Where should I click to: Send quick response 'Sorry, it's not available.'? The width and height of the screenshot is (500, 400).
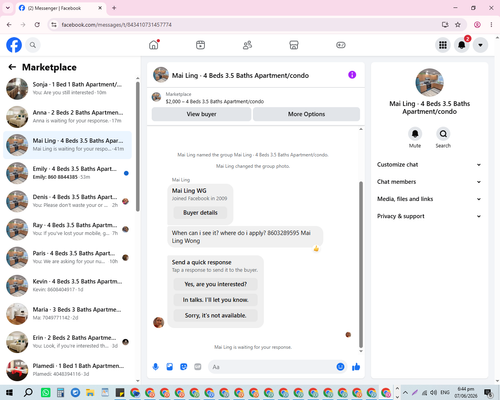216,315
